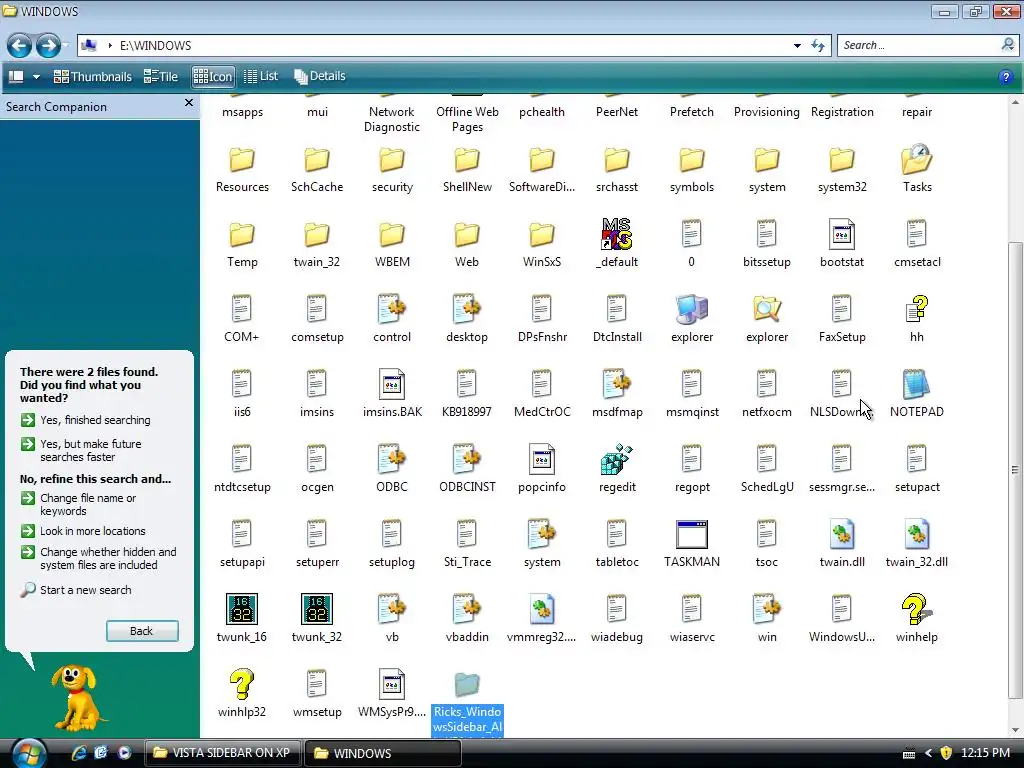Screen dimensions: 1024x768
Task: Select the hh help icon
Action: [916, 309]
